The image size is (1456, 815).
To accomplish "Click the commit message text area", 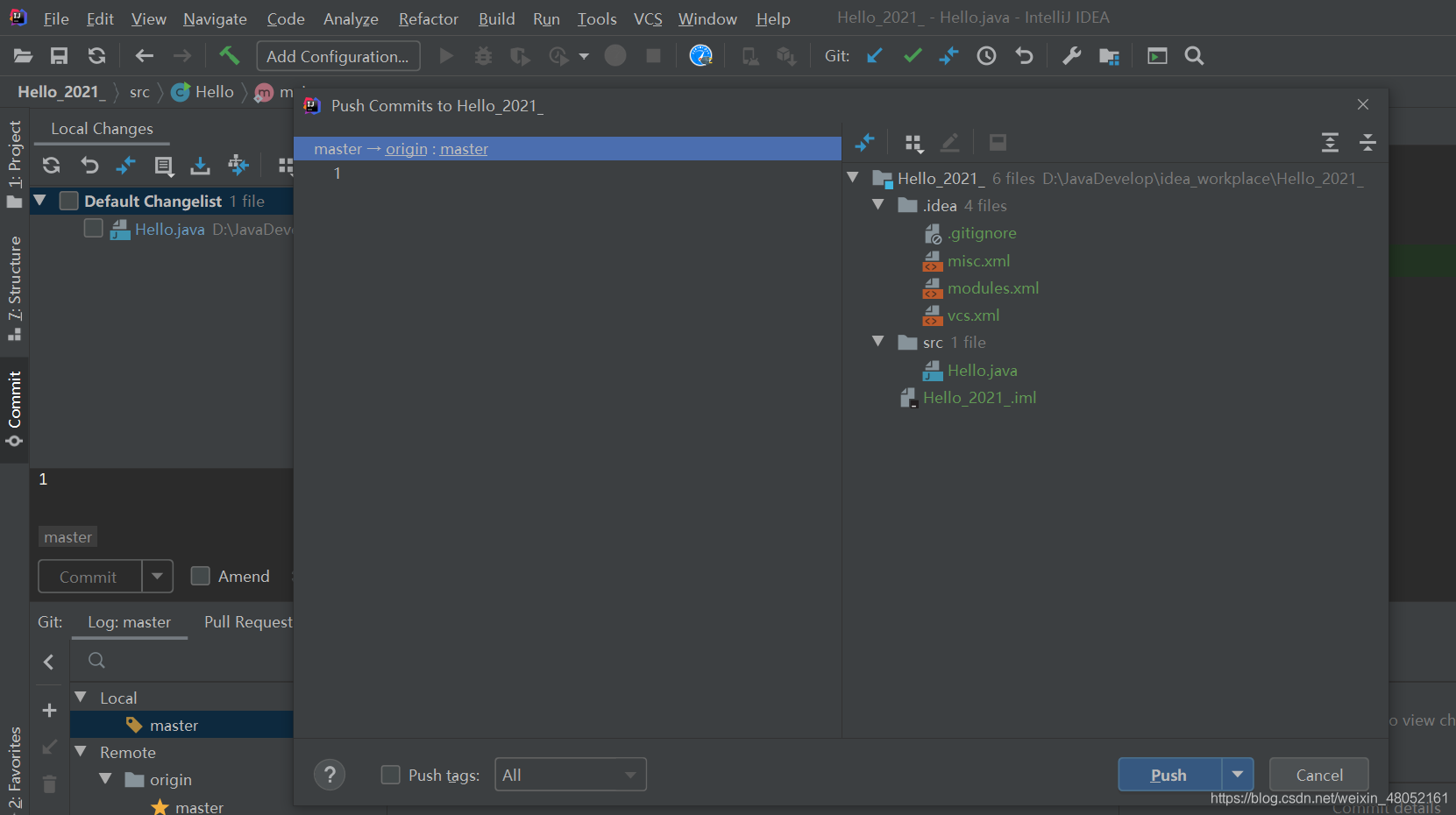I will [x=162, y=493].
